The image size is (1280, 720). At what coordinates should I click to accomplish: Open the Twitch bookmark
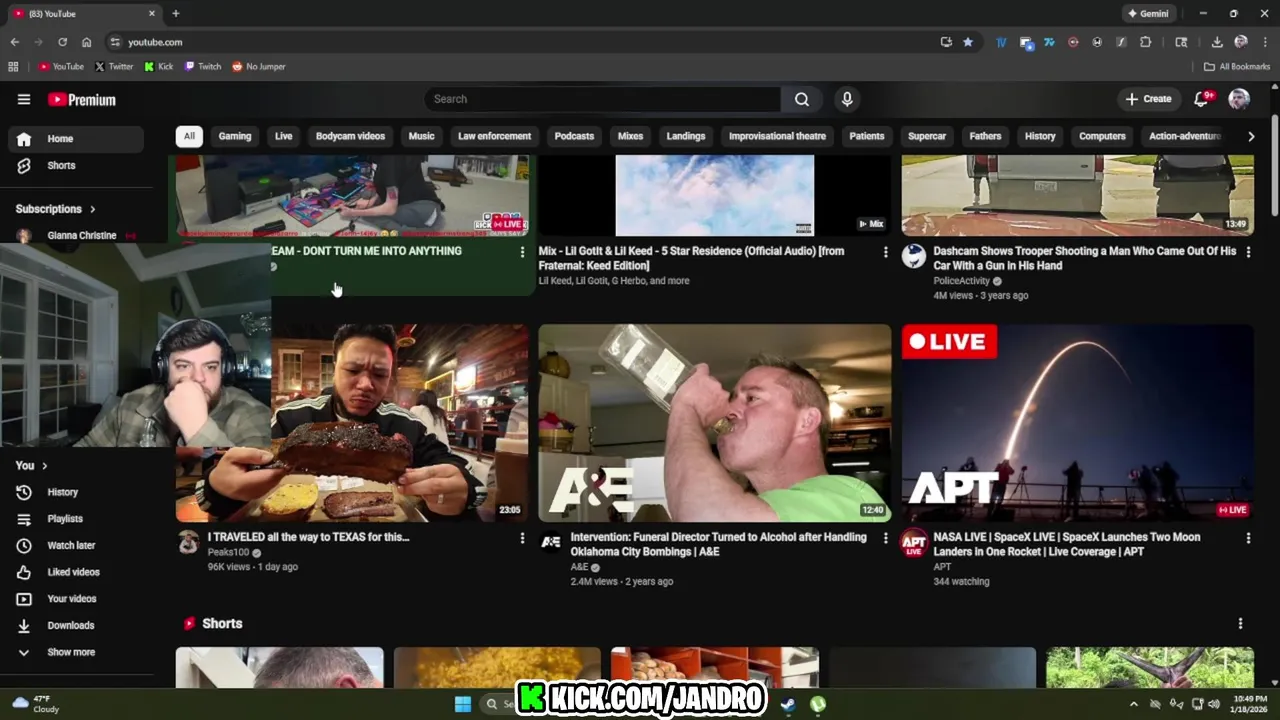coord(203,67)
